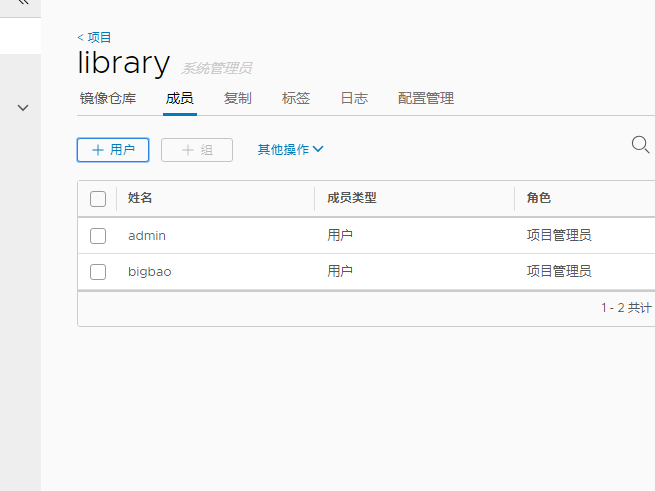Screen dimensions: 655x491
Task: Open the 配置管理 tab
Action: (x=426, y=99)
